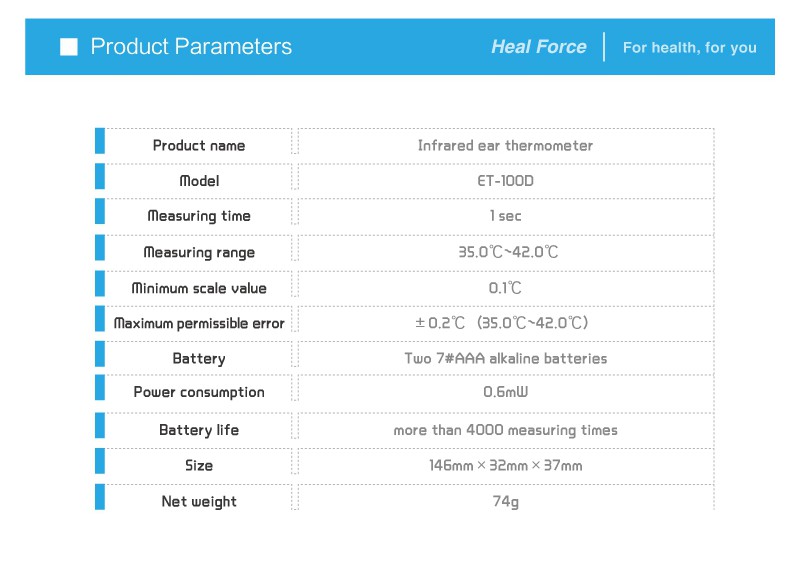
Task: Click the Maximum permissible error label
Action: [x=199, y=323]
